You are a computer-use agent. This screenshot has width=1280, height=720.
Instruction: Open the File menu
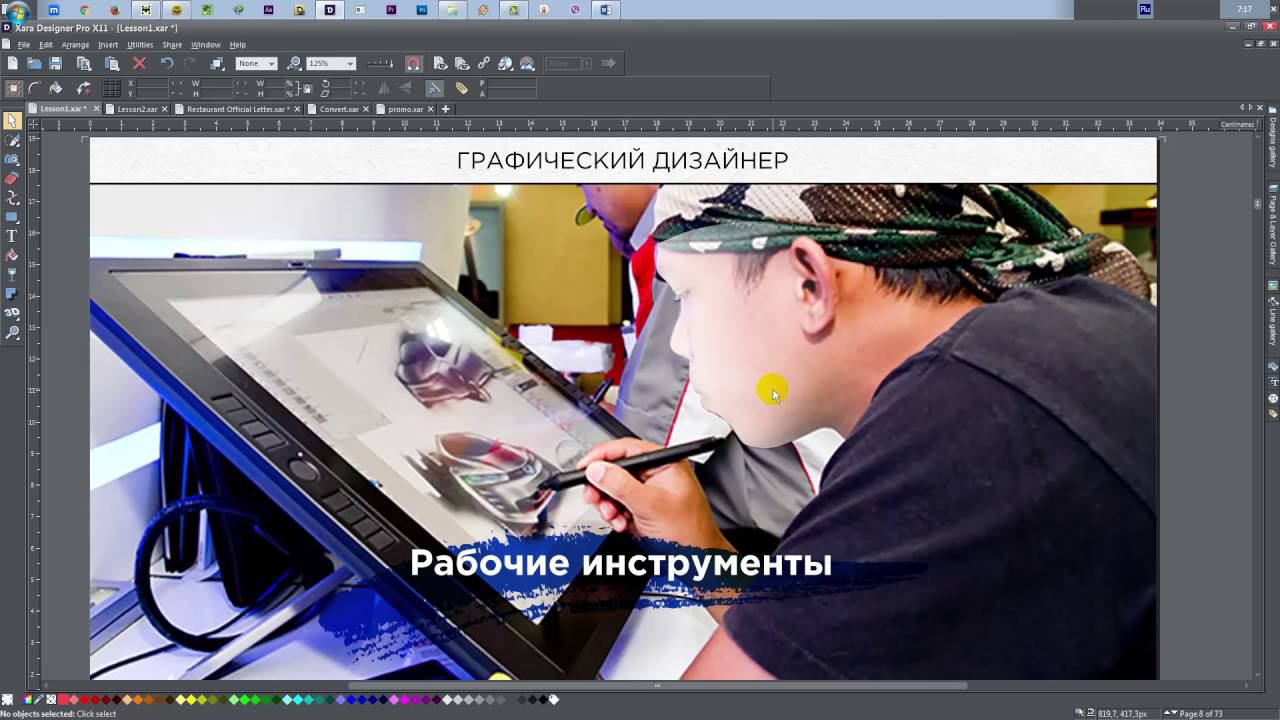tap(24, 45)
